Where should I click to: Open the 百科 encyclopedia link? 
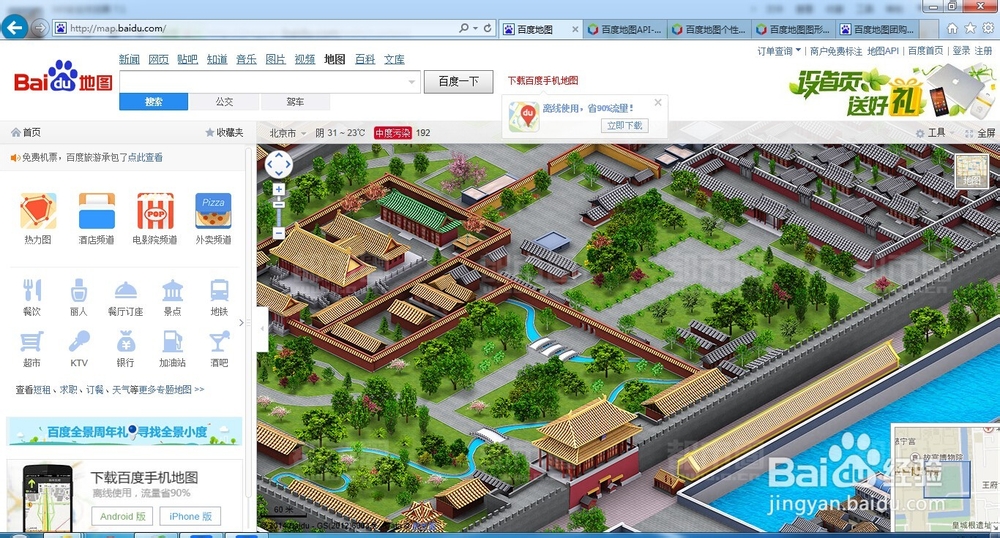[365, 59]
